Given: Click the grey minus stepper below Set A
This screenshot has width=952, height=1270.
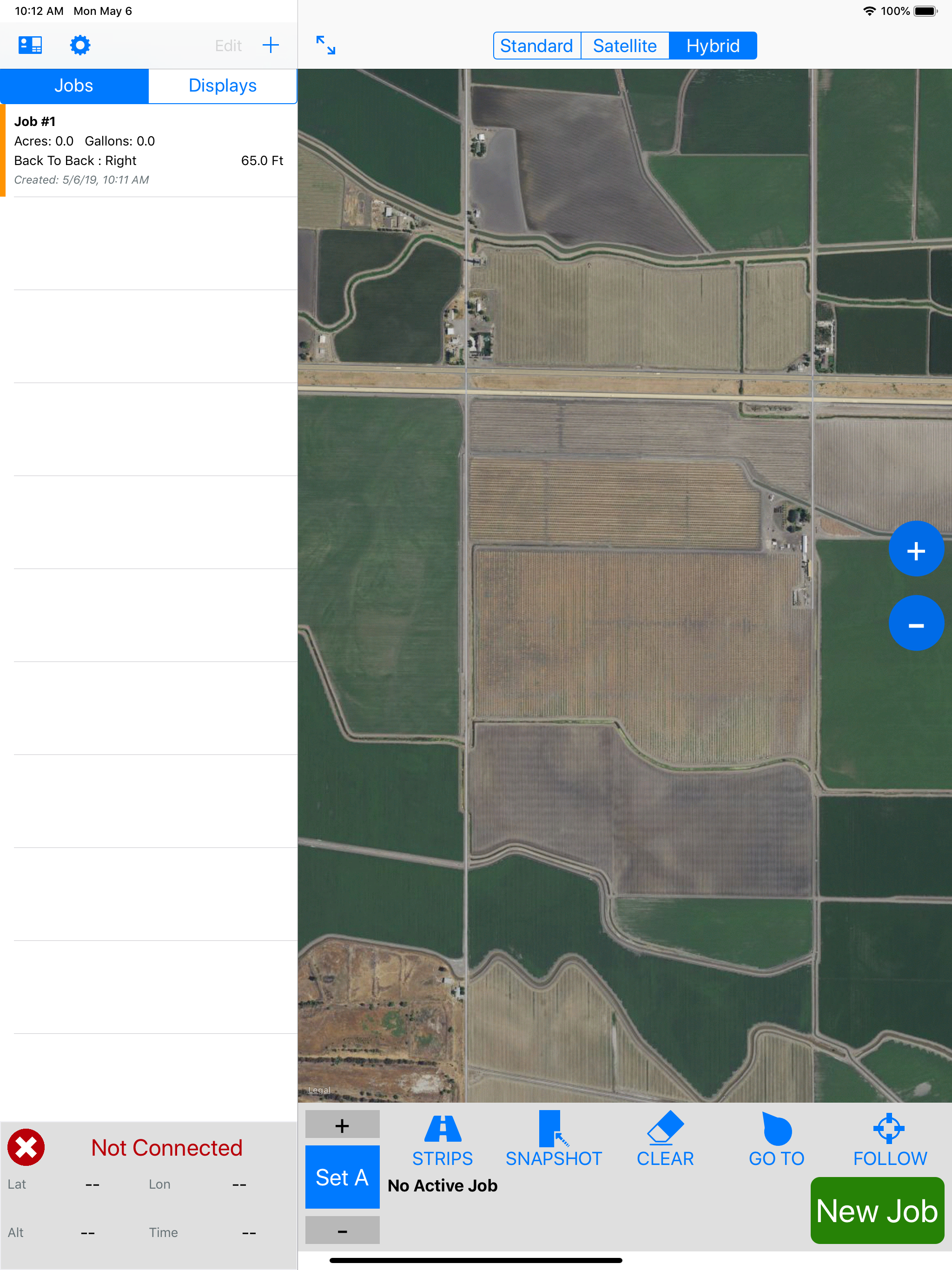Looking at the screenshot, I should [342, 1231].
